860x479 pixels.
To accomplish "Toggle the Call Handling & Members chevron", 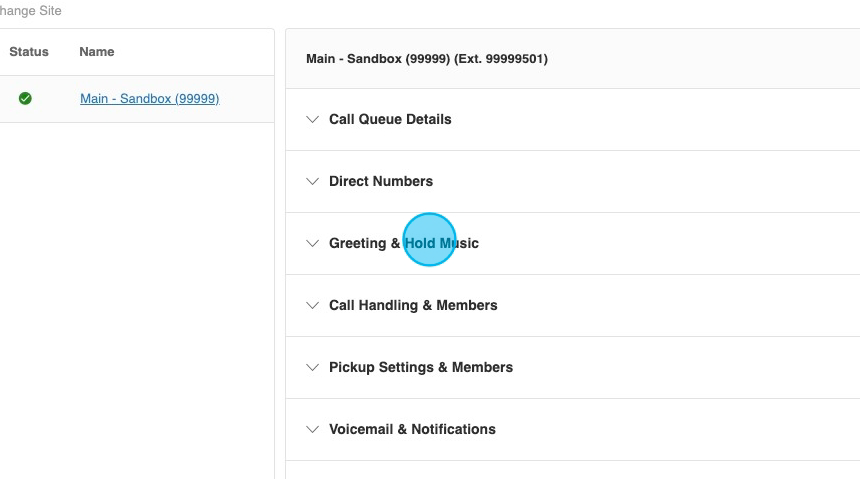I will (312, 305).
